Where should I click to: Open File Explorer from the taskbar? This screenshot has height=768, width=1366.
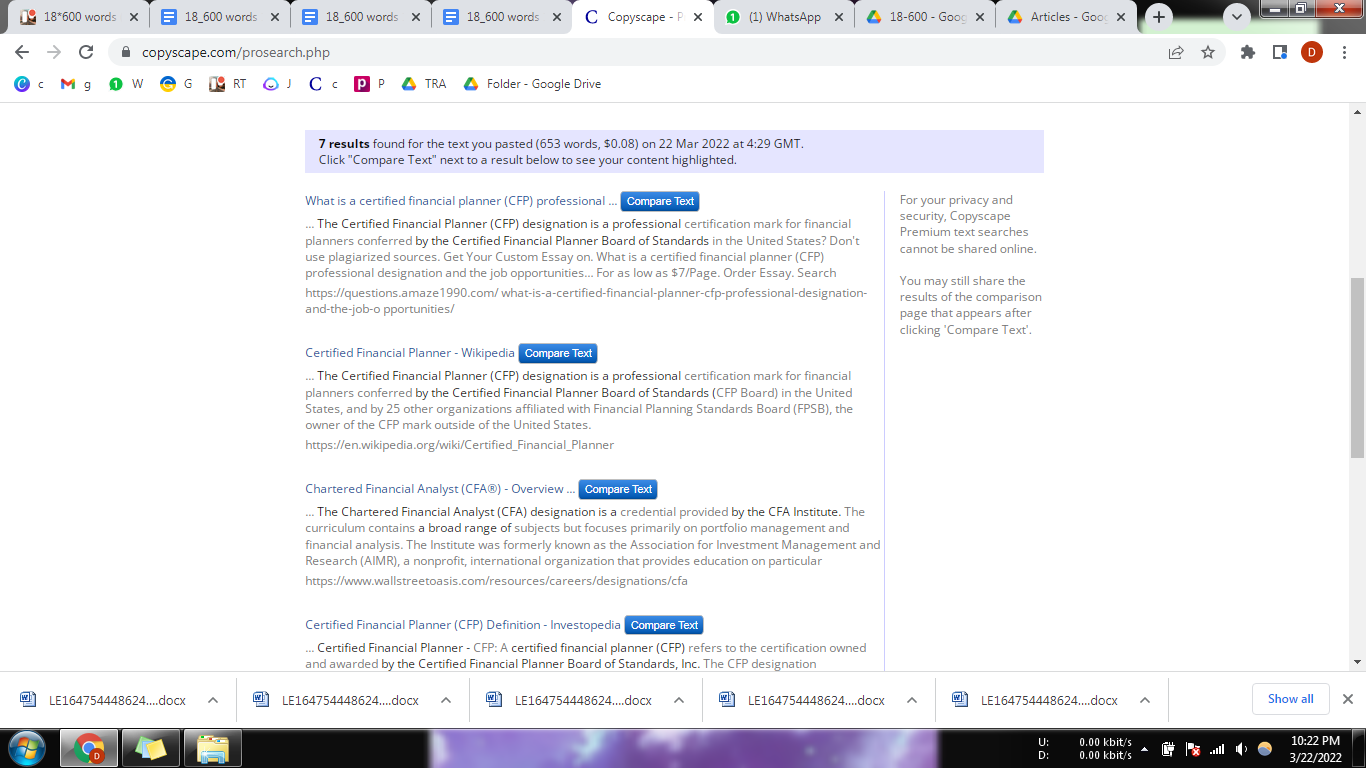click(x=213, y=748)
